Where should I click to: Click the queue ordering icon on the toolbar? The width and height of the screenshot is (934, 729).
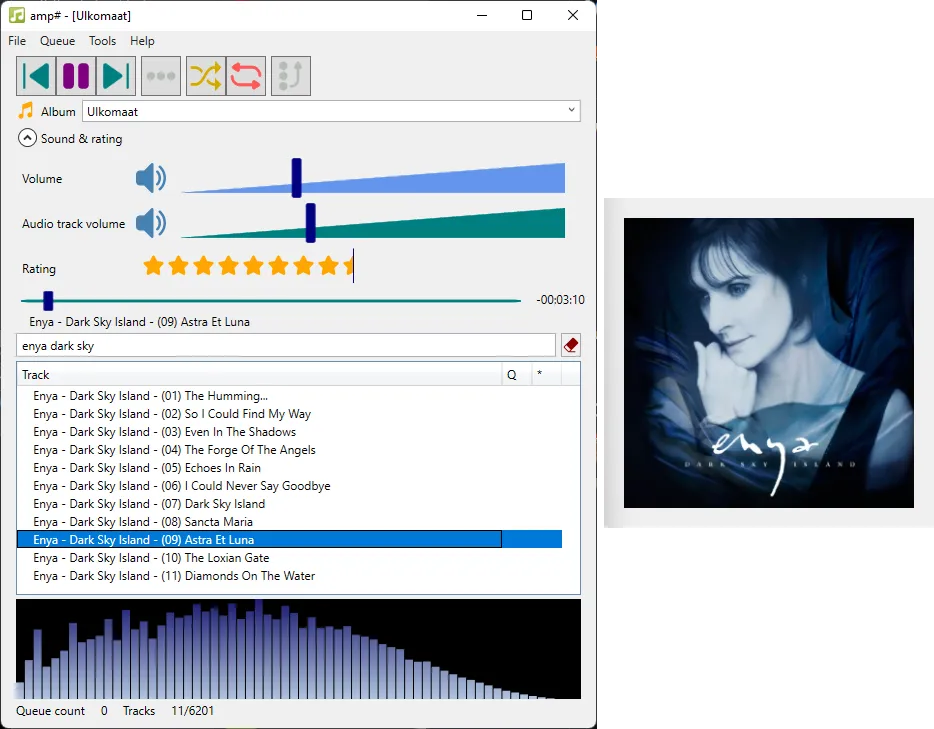[x=290, y=75]
